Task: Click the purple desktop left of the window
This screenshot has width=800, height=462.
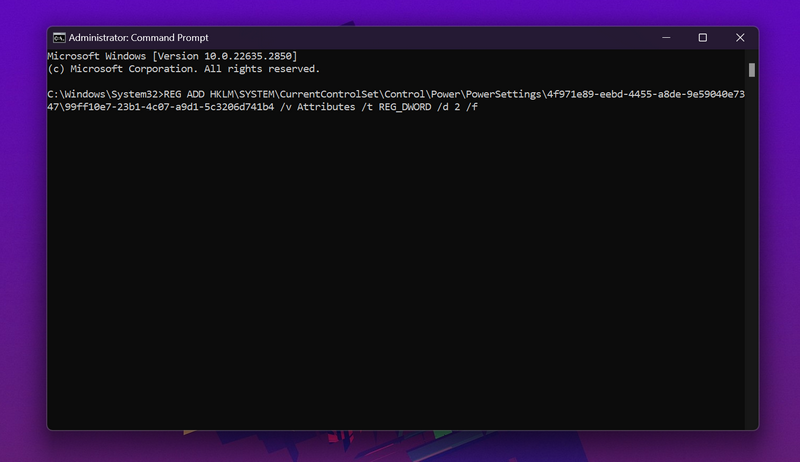Action: pos(22,230)
